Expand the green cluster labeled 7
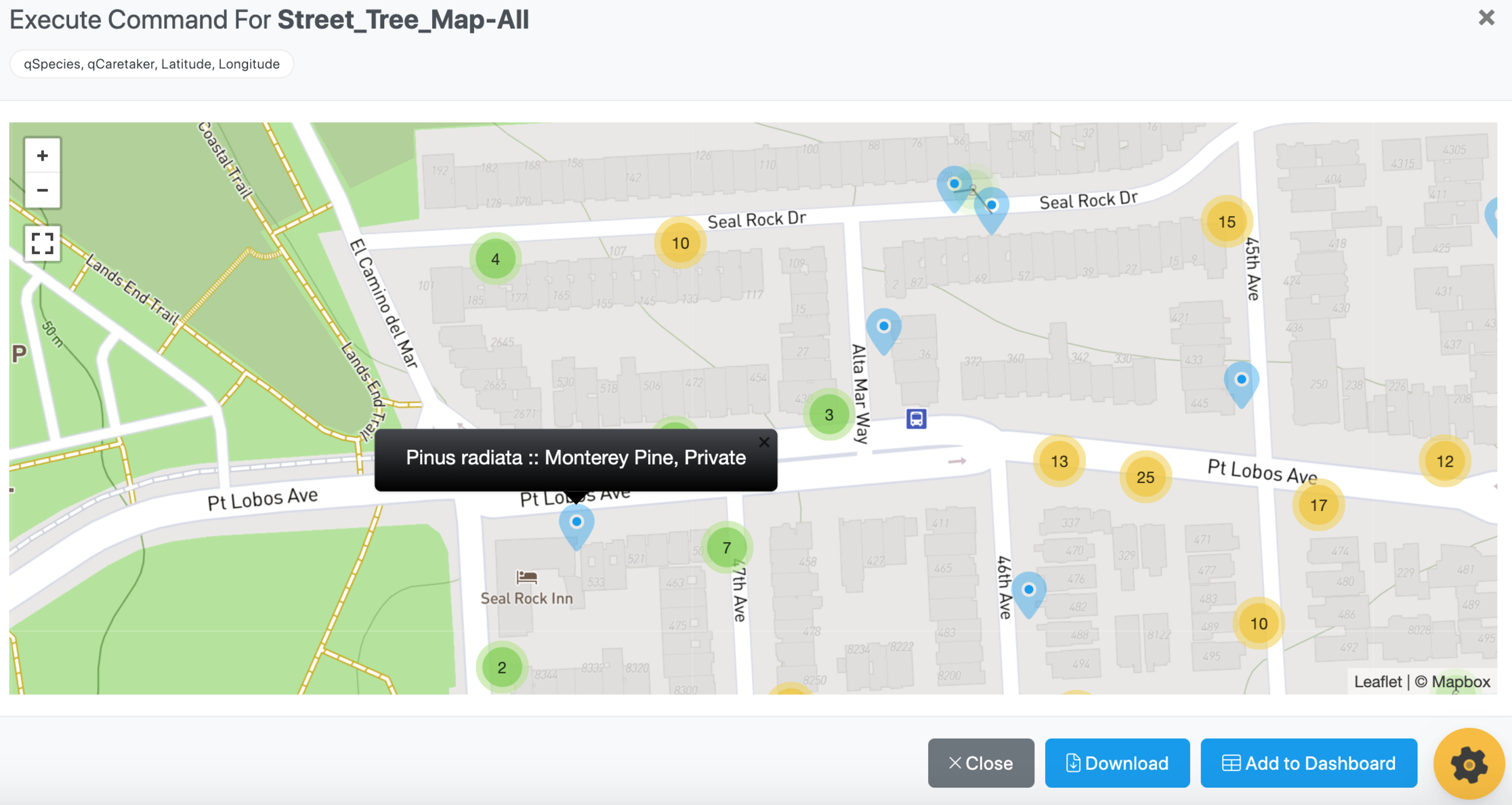This screenshot has height=805, width=1512. click(x=726, y=548)
